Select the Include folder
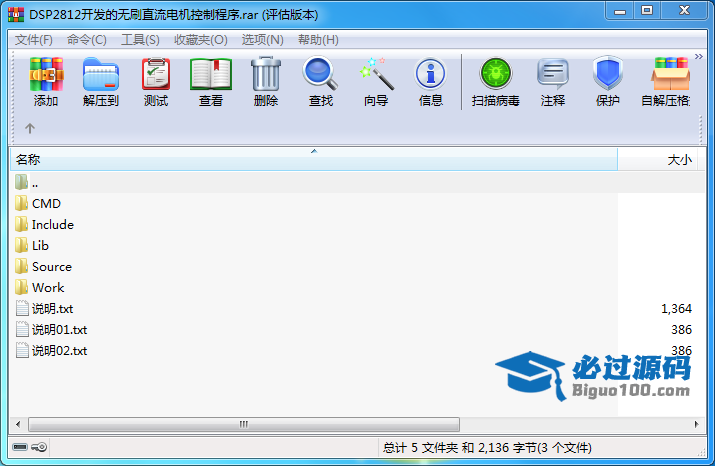 click(44, 224)
